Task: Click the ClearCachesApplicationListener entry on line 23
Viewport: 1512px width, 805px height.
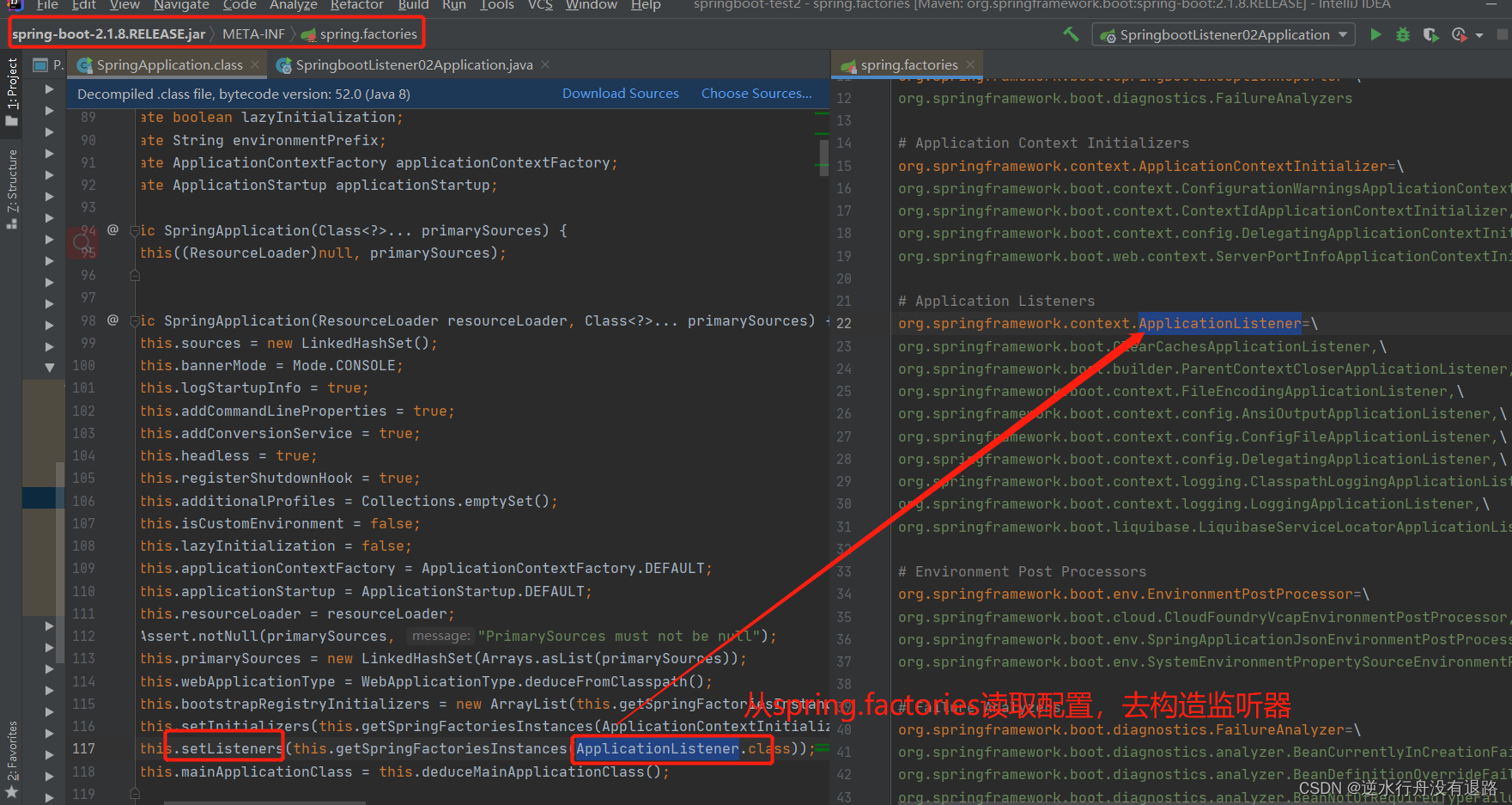Action: pos(1142,347)
